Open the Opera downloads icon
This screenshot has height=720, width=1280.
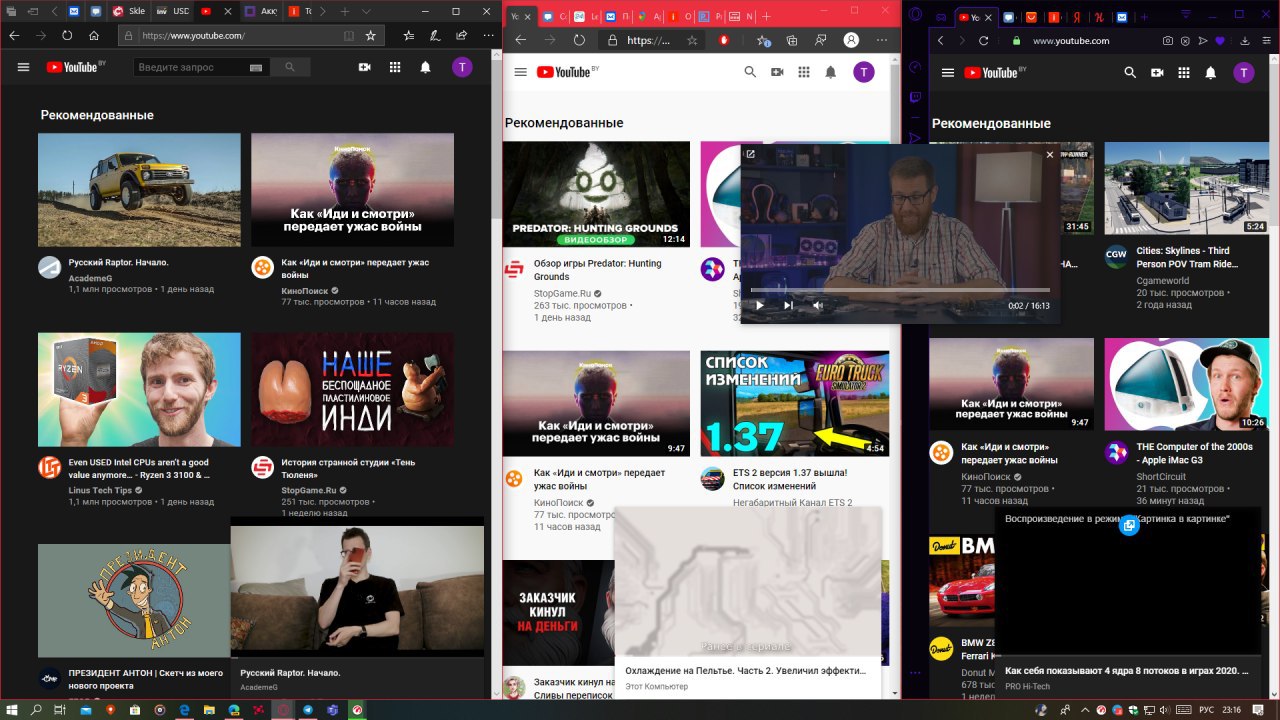tap(1245, 41)
